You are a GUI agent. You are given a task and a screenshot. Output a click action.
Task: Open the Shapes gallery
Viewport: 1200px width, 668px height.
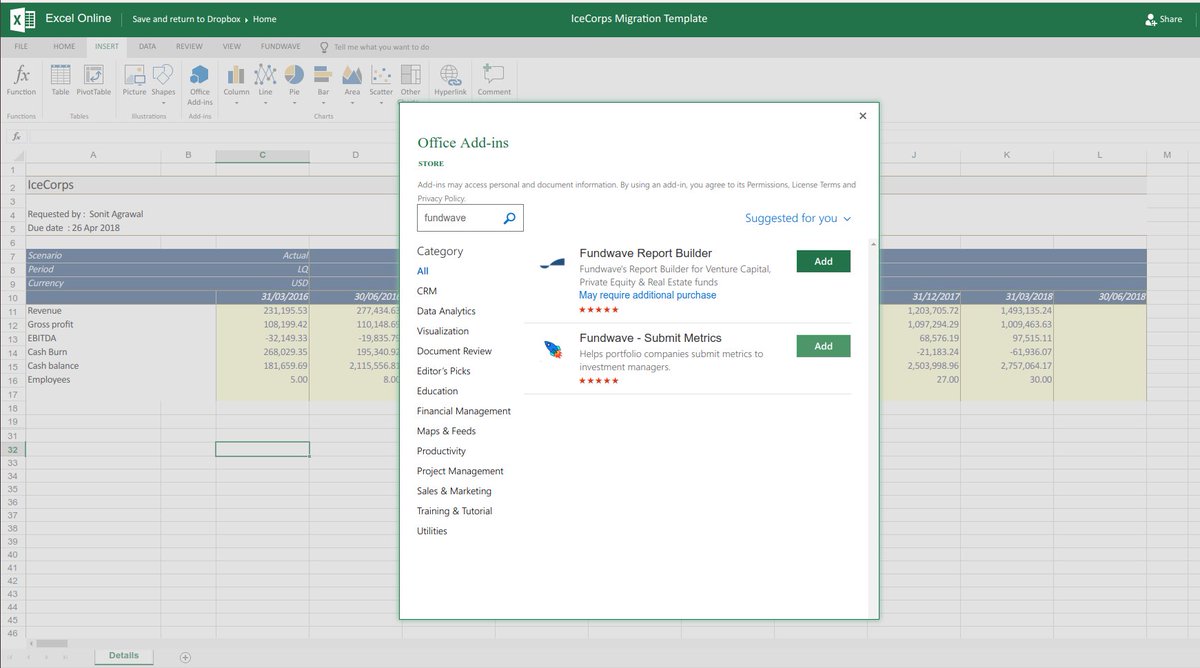[163, 84]
